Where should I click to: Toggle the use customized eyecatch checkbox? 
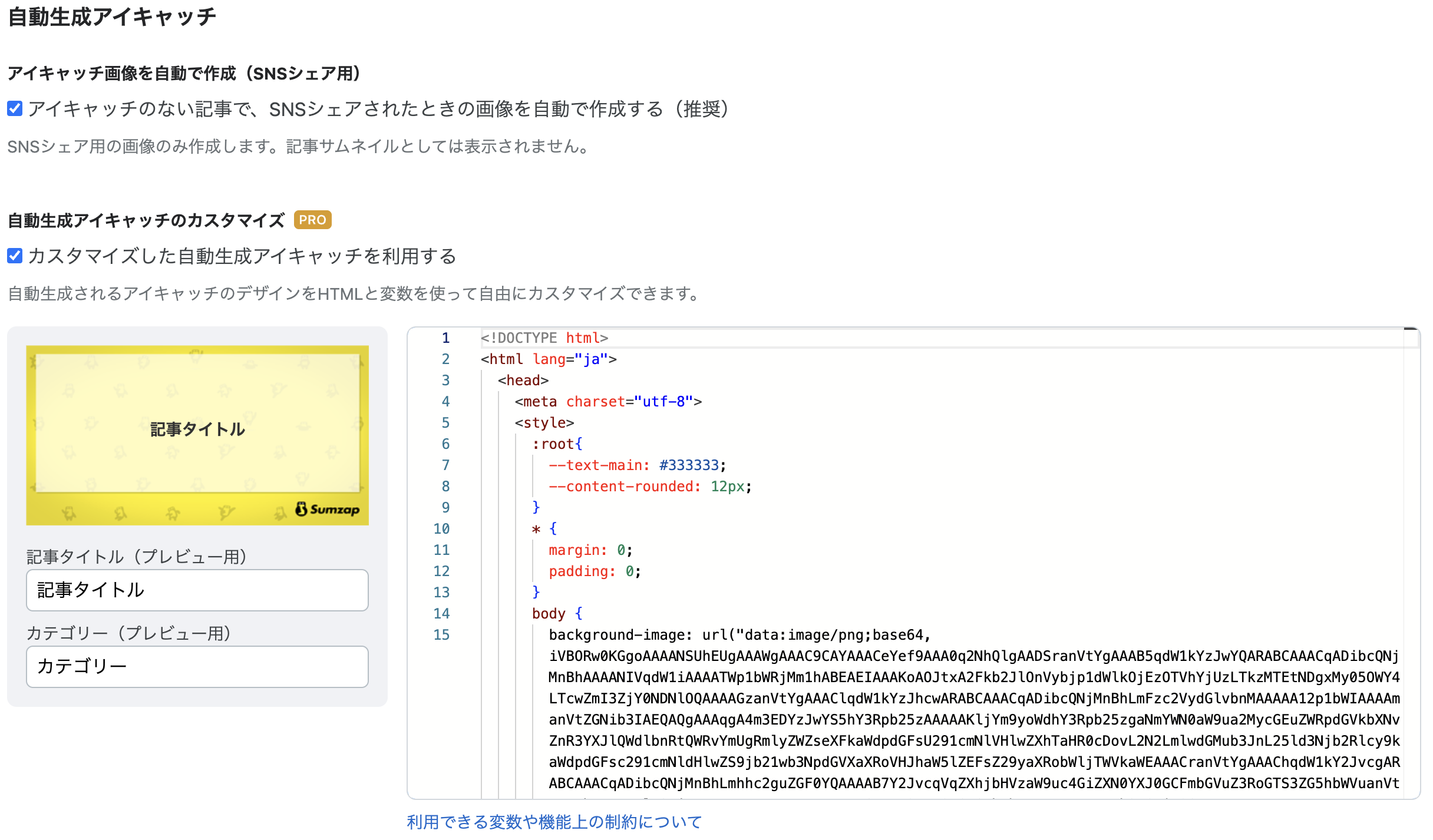pos(15,256)
